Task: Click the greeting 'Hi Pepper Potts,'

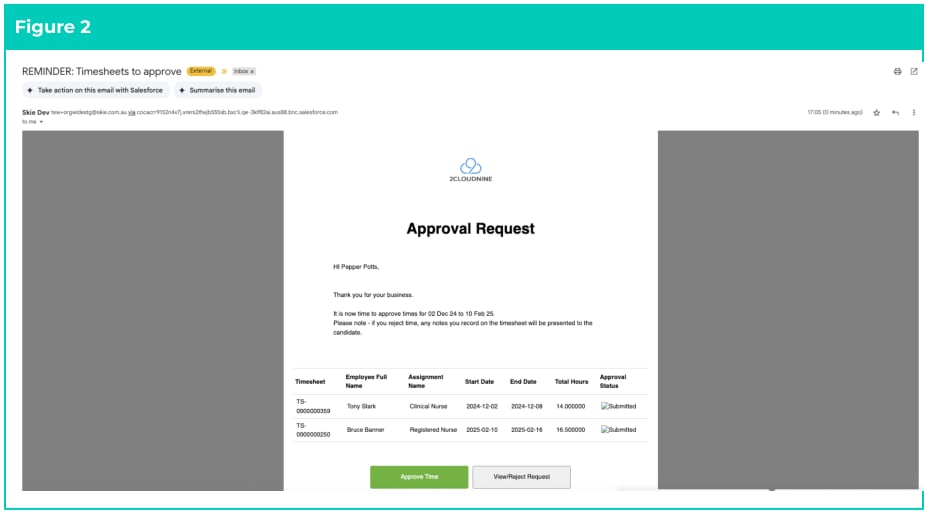Action: pos(356,267)
